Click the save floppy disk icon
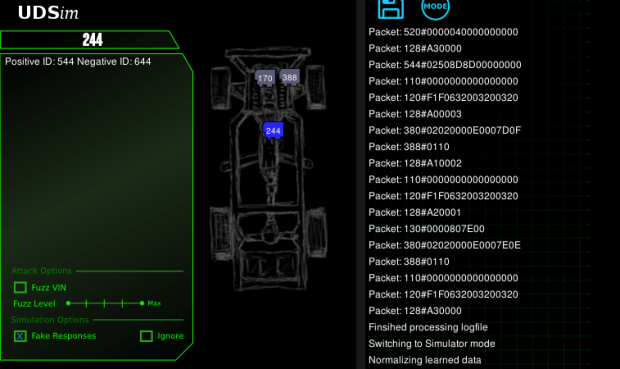 [391, 9]
